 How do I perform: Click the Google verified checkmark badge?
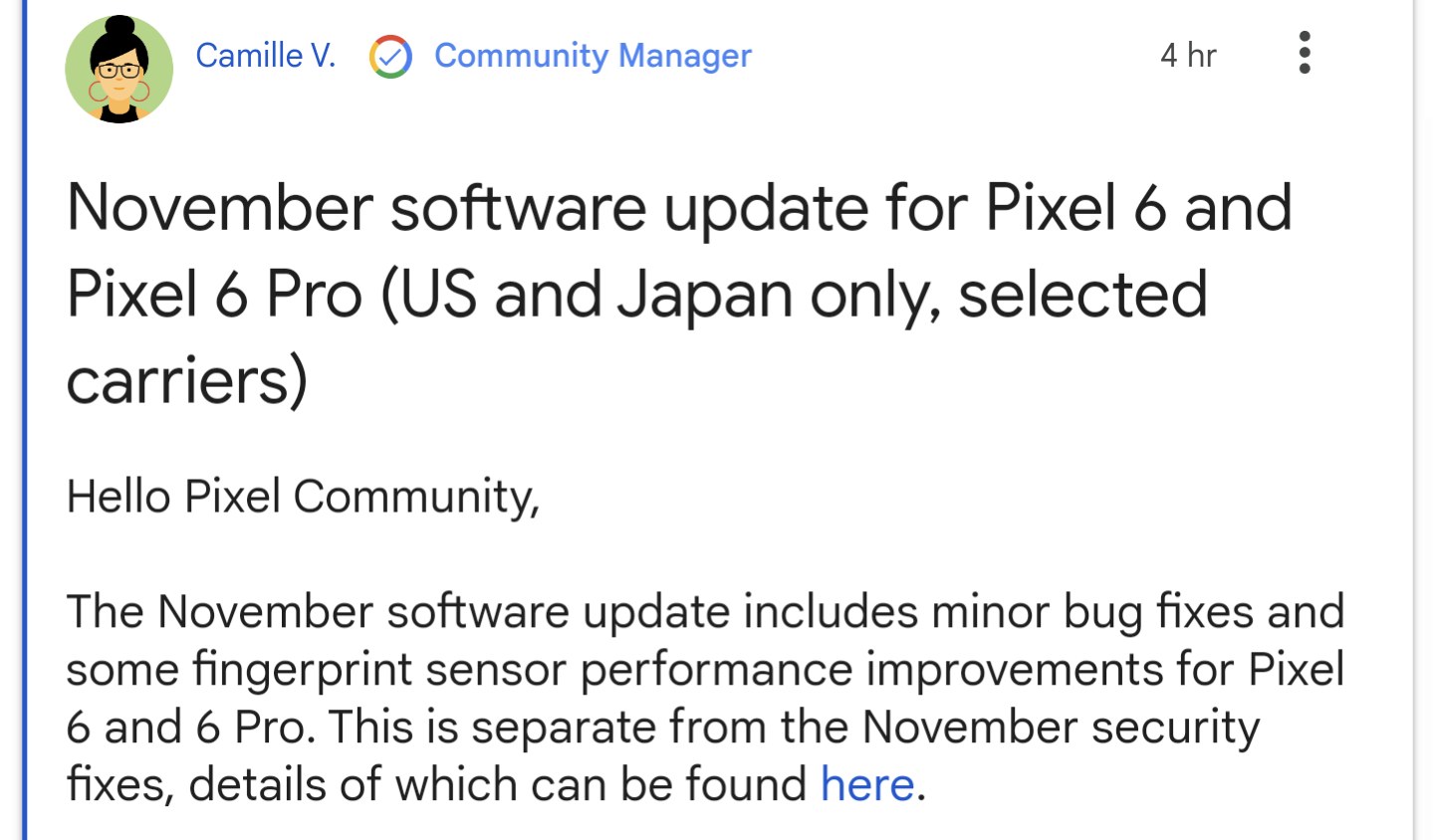390,56
